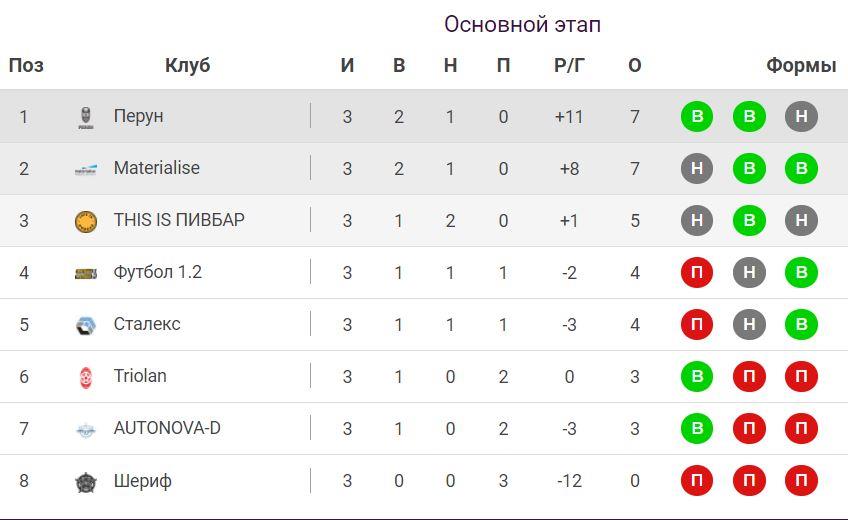This screenshot has height=520, width=848.
Task: Click the AUTONOVA-D club logo icon
Action: click(x=86, y=429)
